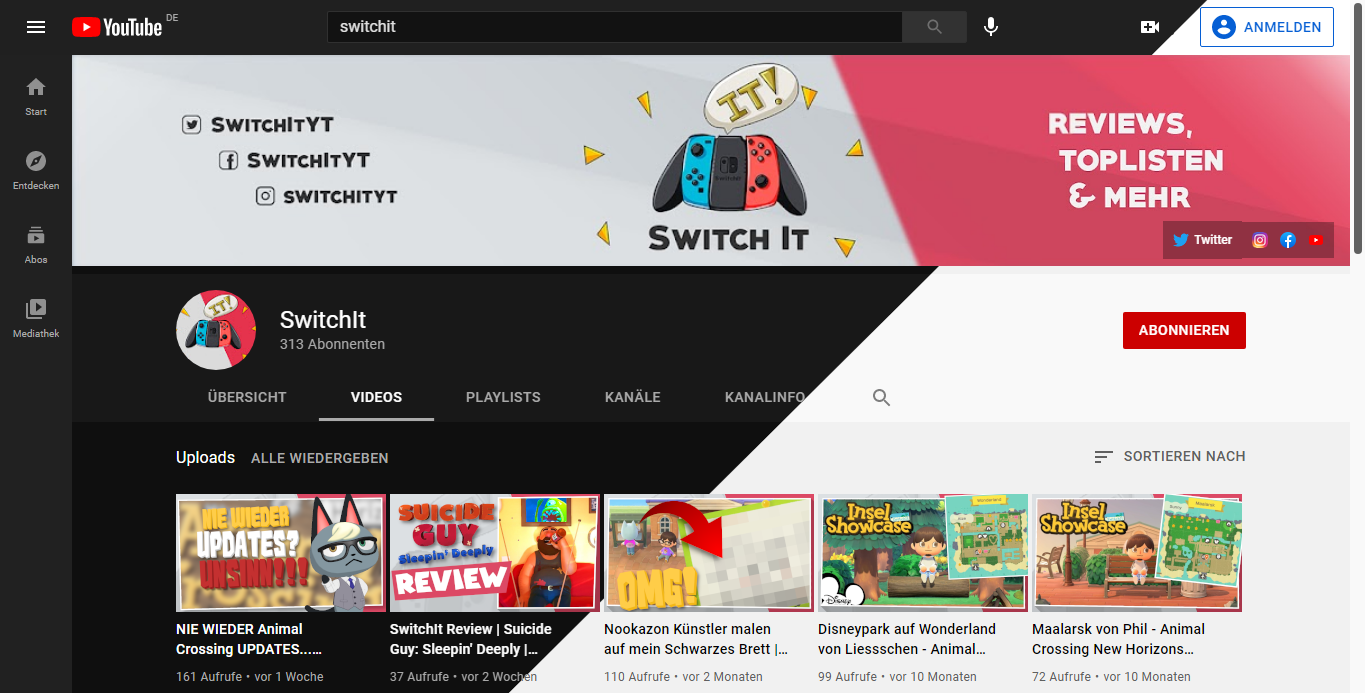Open the Suicide Guy Review thumbnail
This screenshot has width=1365, height=693.
(494, 552)
